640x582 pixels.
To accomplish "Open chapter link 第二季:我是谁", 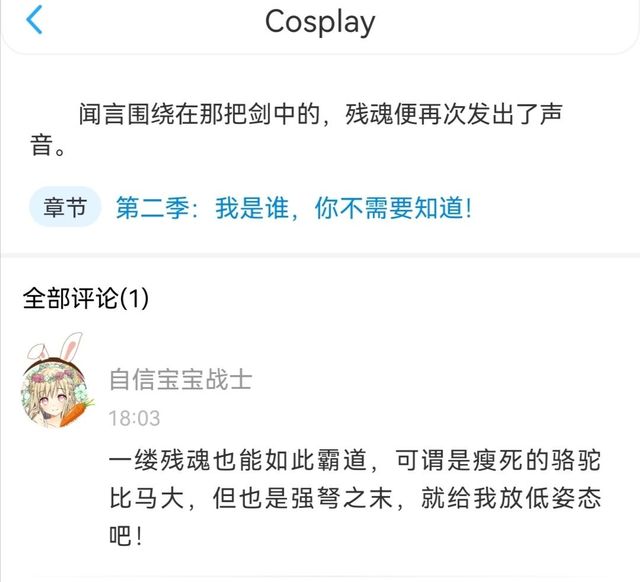I will (x=202, y=208).
